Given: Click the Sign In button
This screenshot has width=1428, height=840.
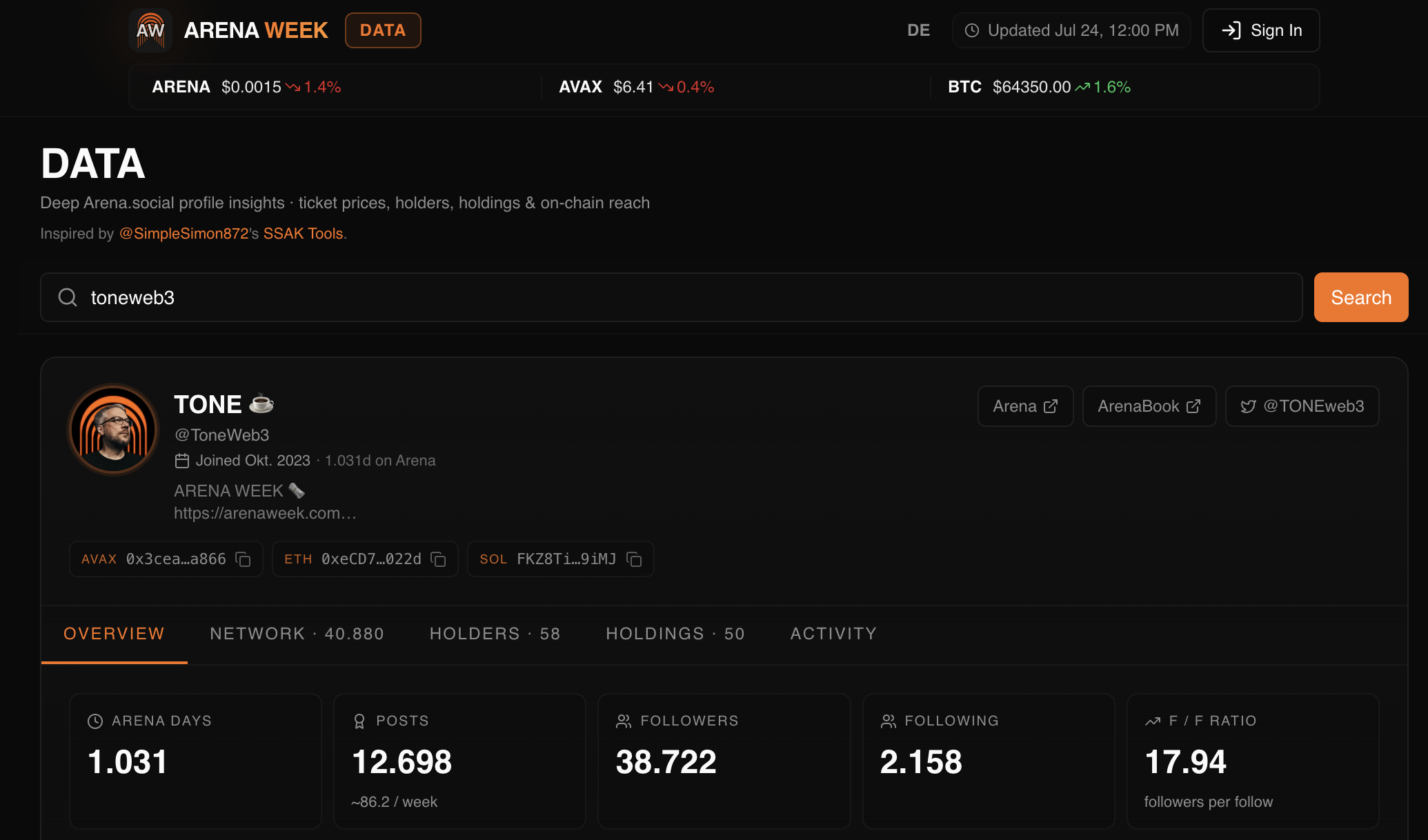Looking at the screenshot, I should pos(1261,30).
